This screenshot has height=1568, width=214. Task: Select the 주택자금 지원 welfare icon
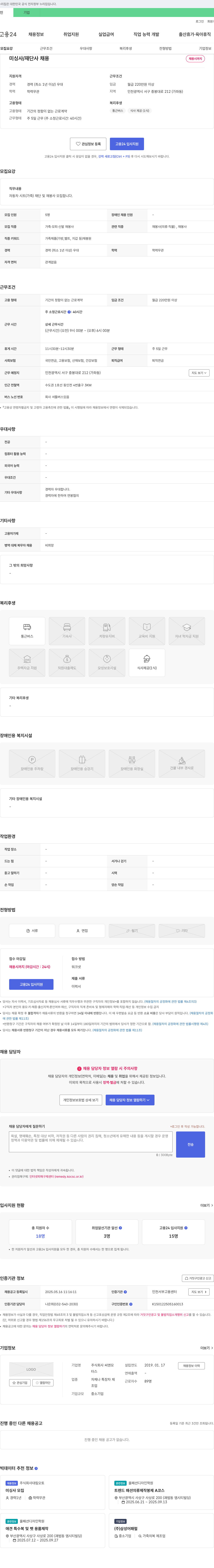(x=27, y=663)
